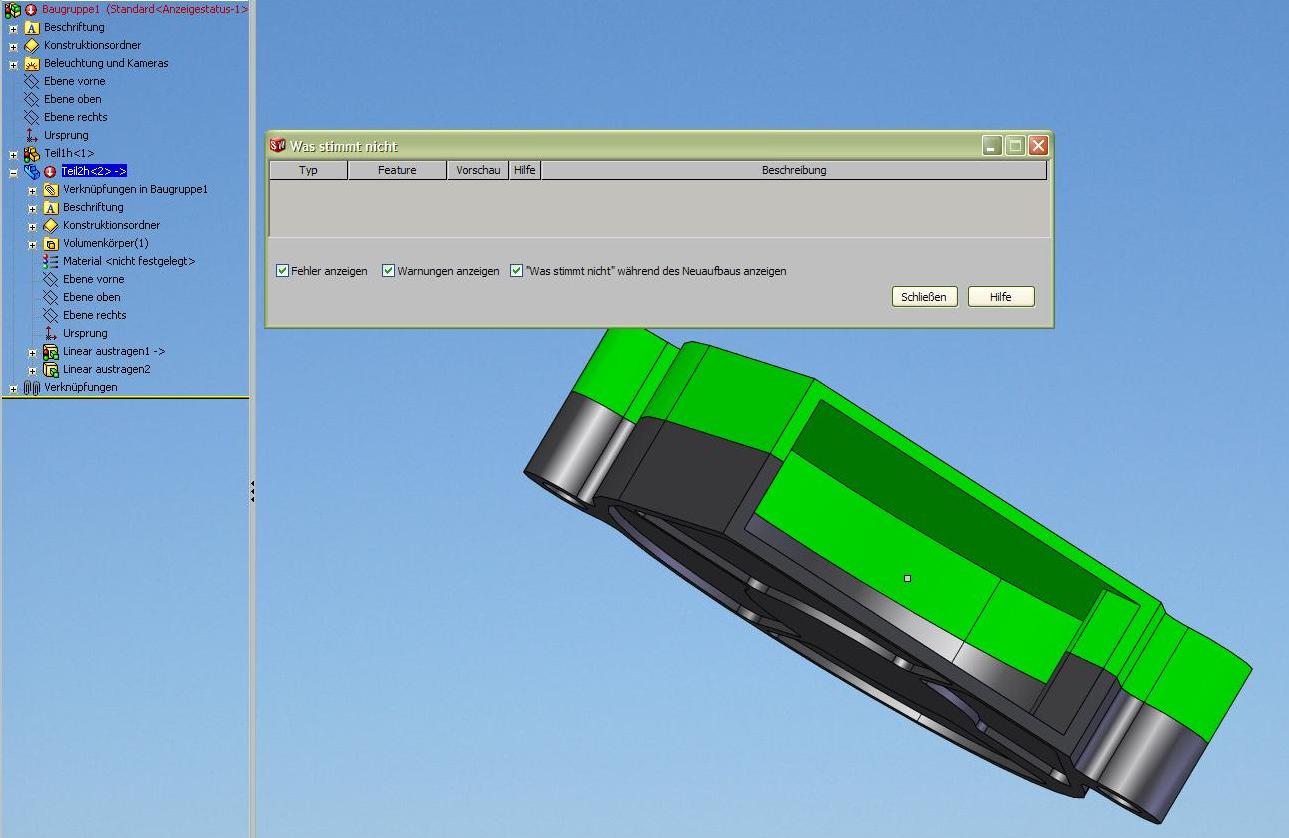1289x838 pixels.
Task: Expand the Volumenkörper(1) node
Action: 32,244
